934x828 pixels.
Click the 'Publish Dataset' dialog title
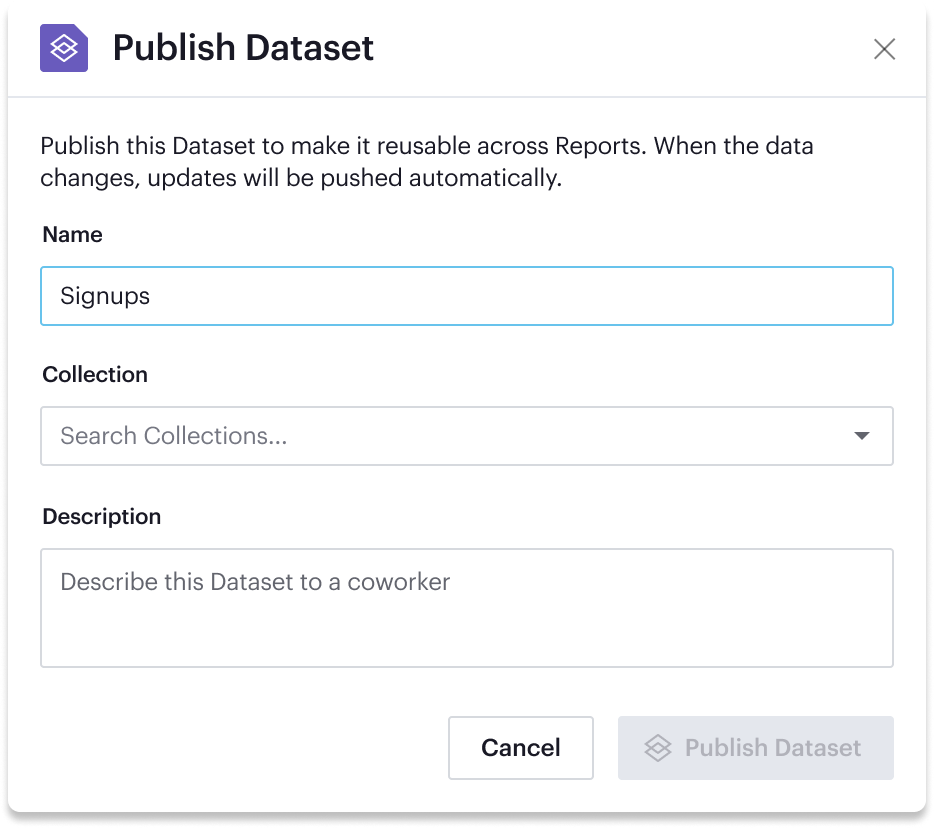(243, 48)
